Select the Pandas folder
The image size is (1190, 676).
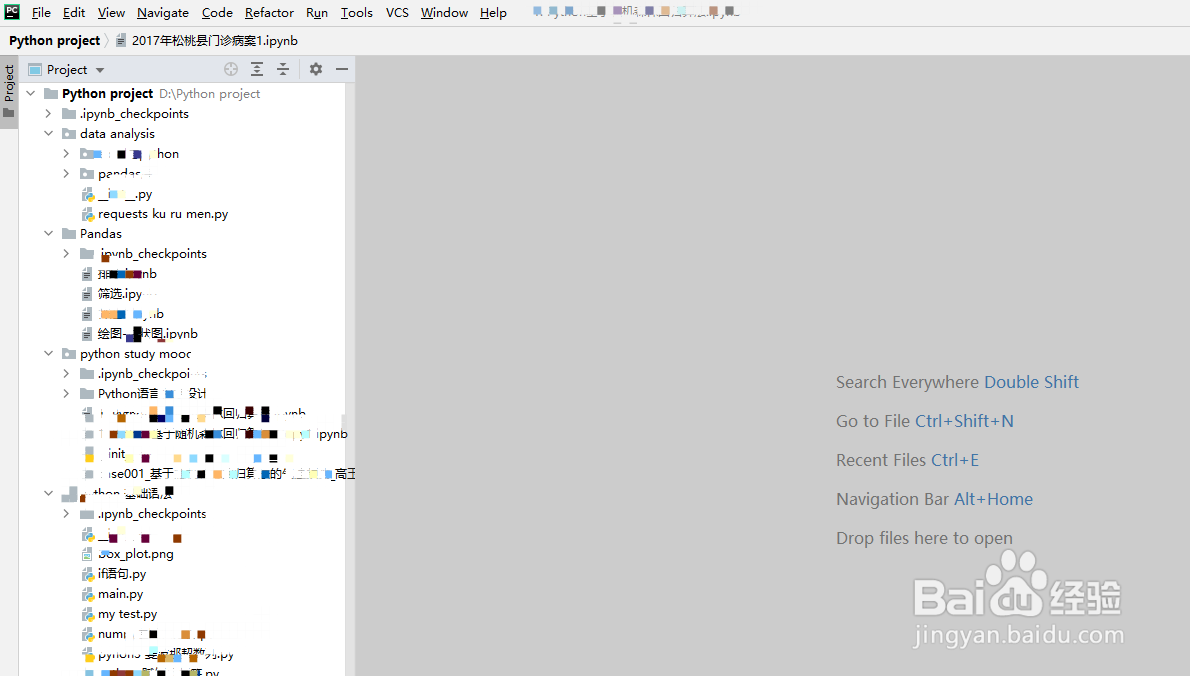coord(100,234)
